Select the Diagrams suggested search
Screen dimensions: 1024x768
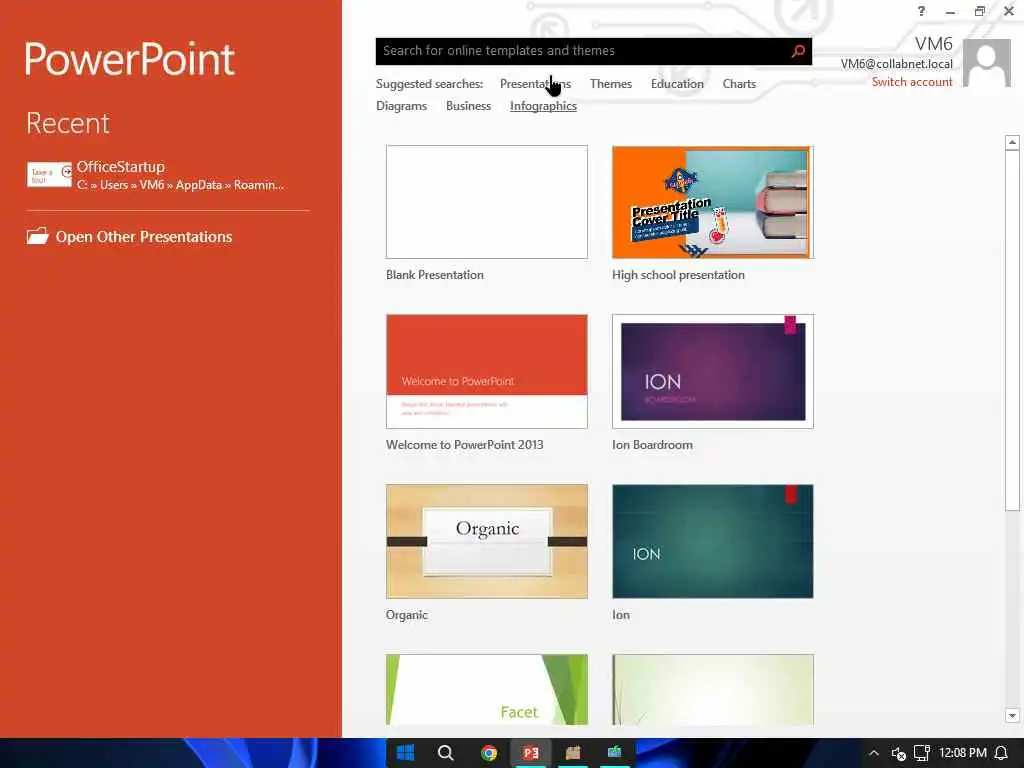(401, 106)
